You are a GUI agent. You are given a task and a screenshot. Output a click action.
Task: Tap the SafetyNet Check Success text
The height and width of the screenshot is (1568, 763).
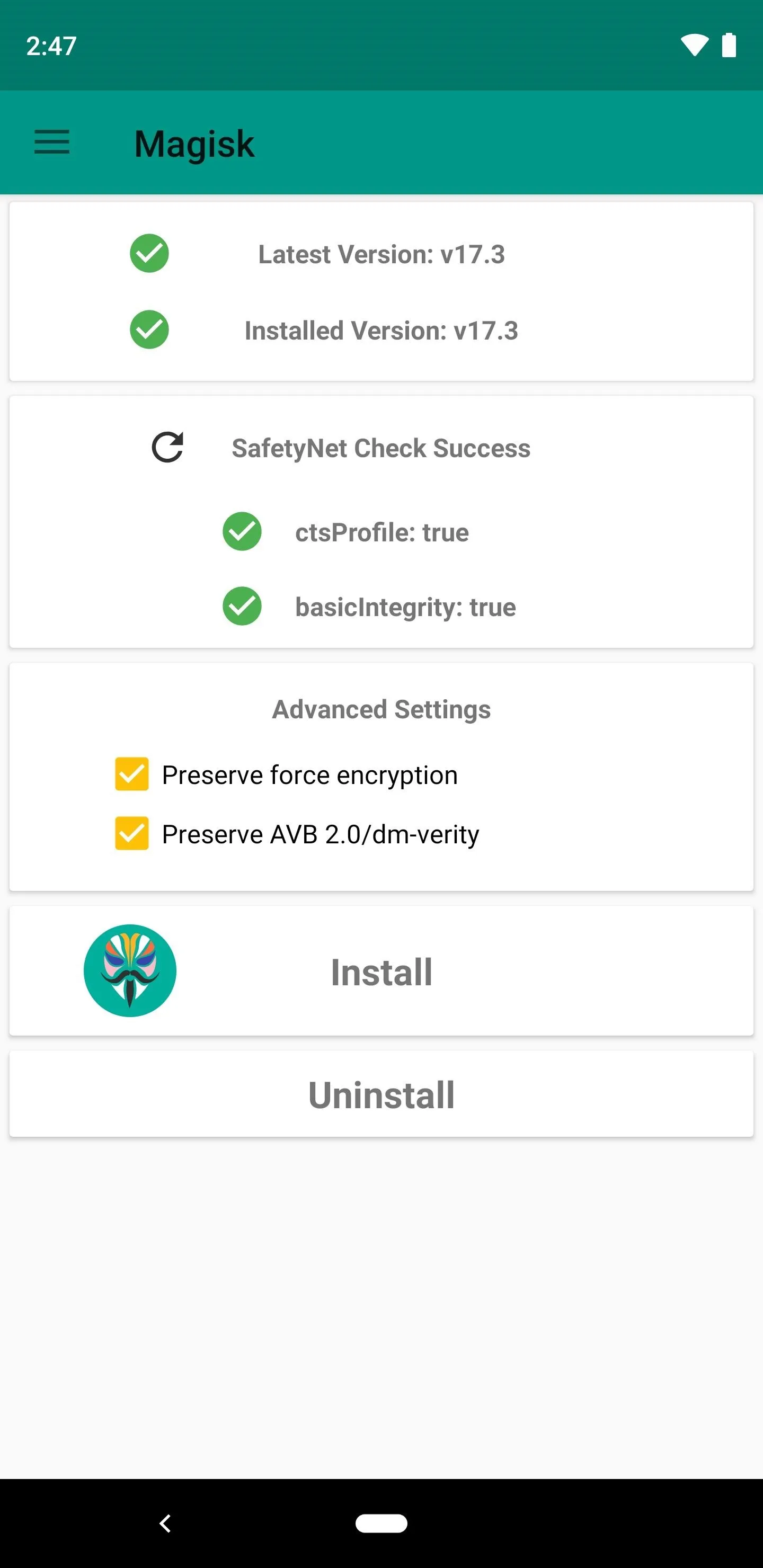381,448
